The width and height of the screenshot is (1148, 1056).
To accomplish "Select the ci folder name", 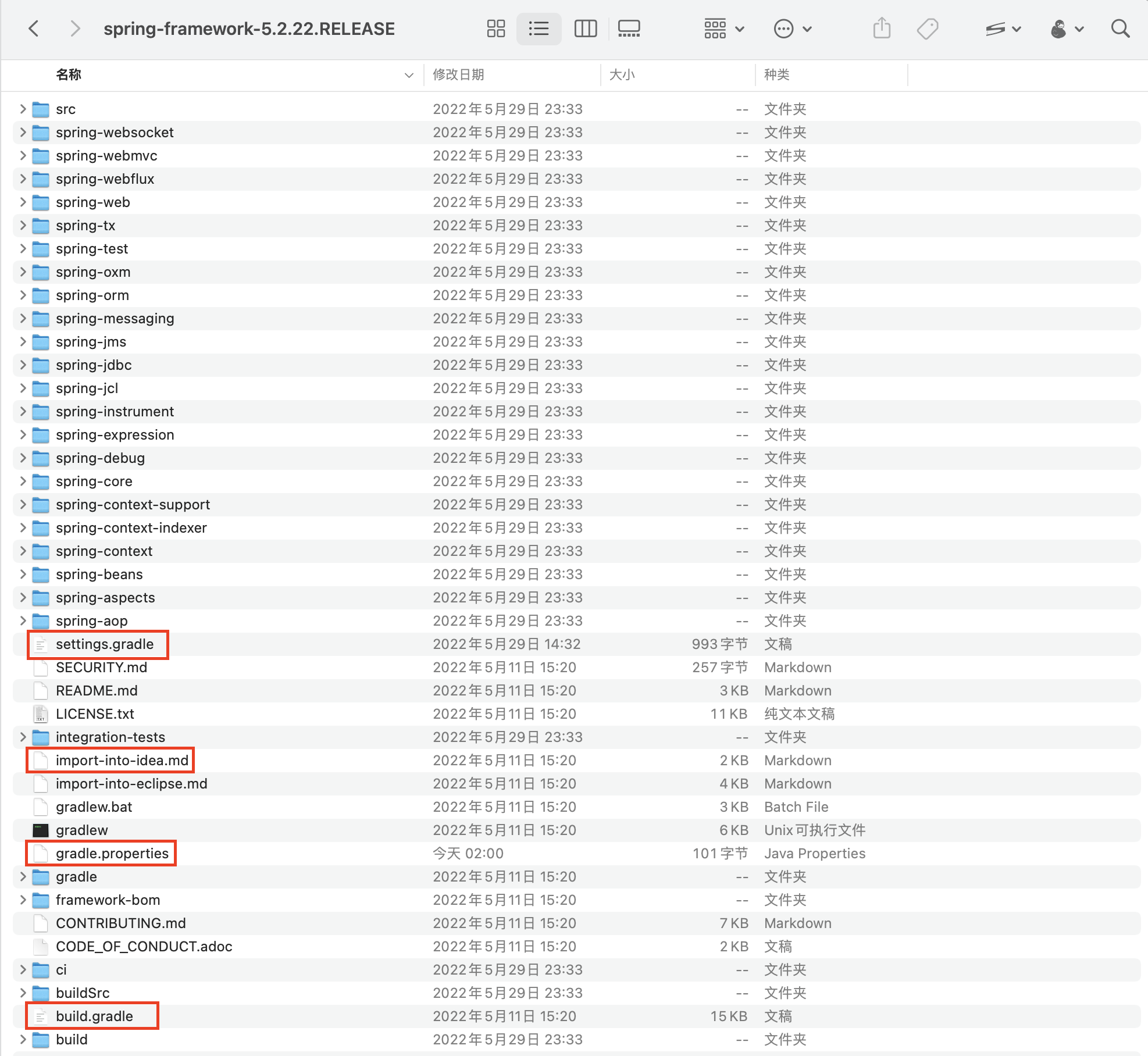I will 61,969.
